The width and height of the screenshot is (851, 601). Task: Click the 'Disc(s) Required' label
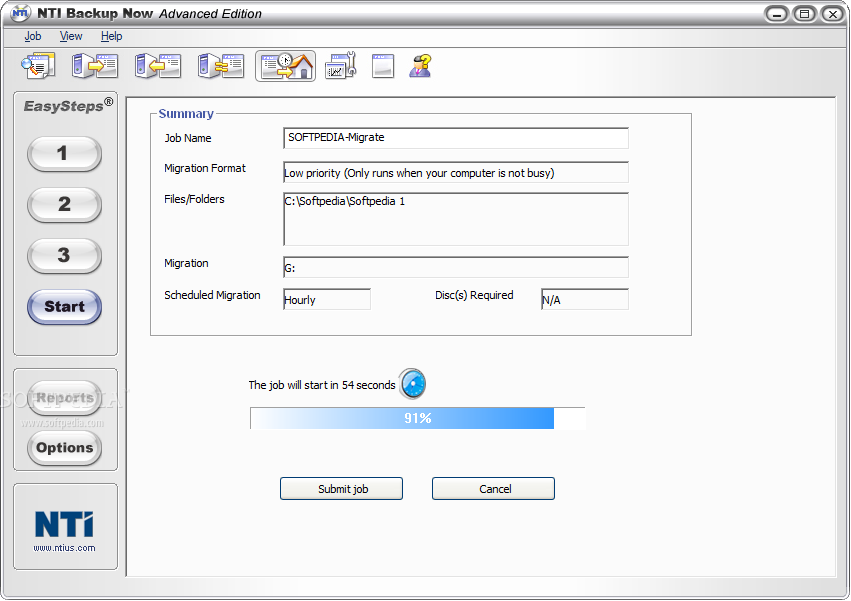click(474, 295)
